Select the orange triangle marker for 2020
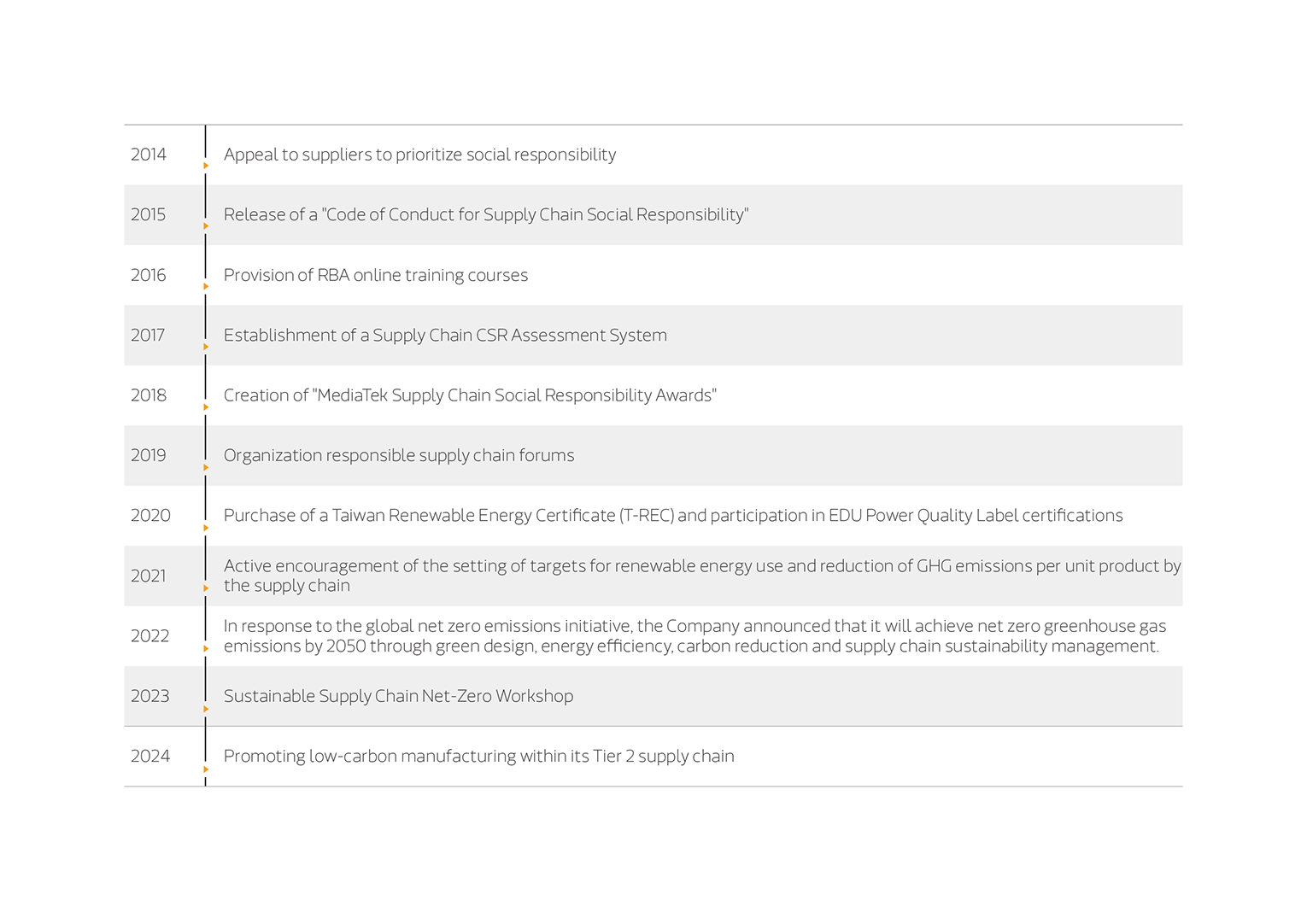Viewport: 1307px width, 924px height. click(x=206, y=528)
